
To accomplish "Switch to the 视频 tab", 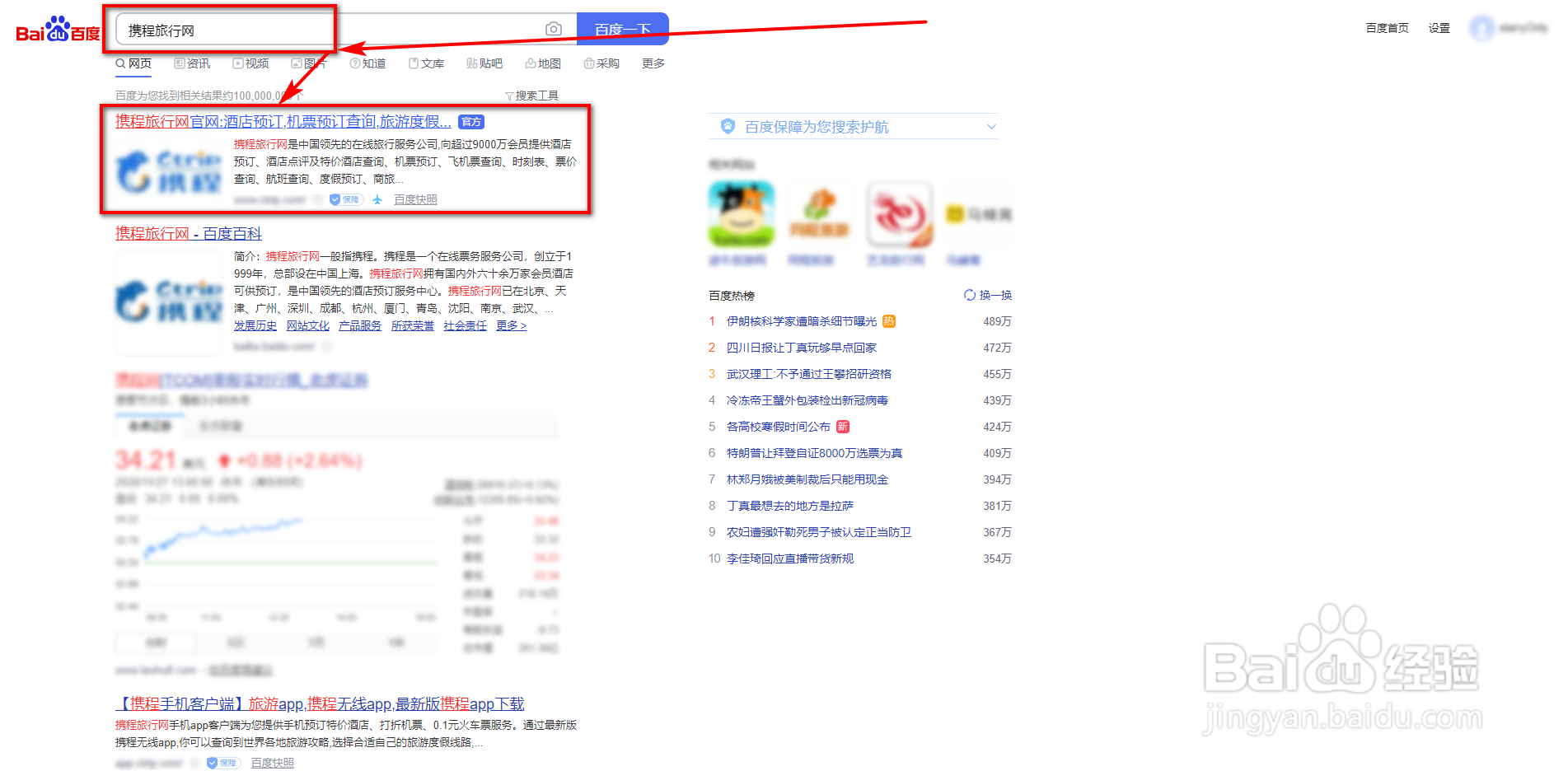I will (250, 63).
